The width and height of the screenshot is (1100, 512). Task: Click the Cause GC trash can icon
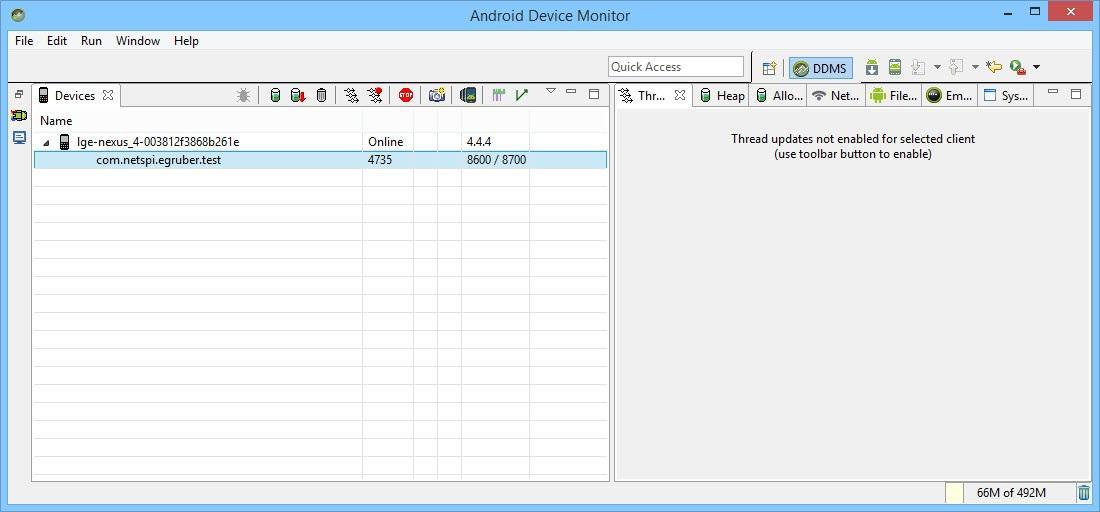pyautogui.click(x=321, y=95)
